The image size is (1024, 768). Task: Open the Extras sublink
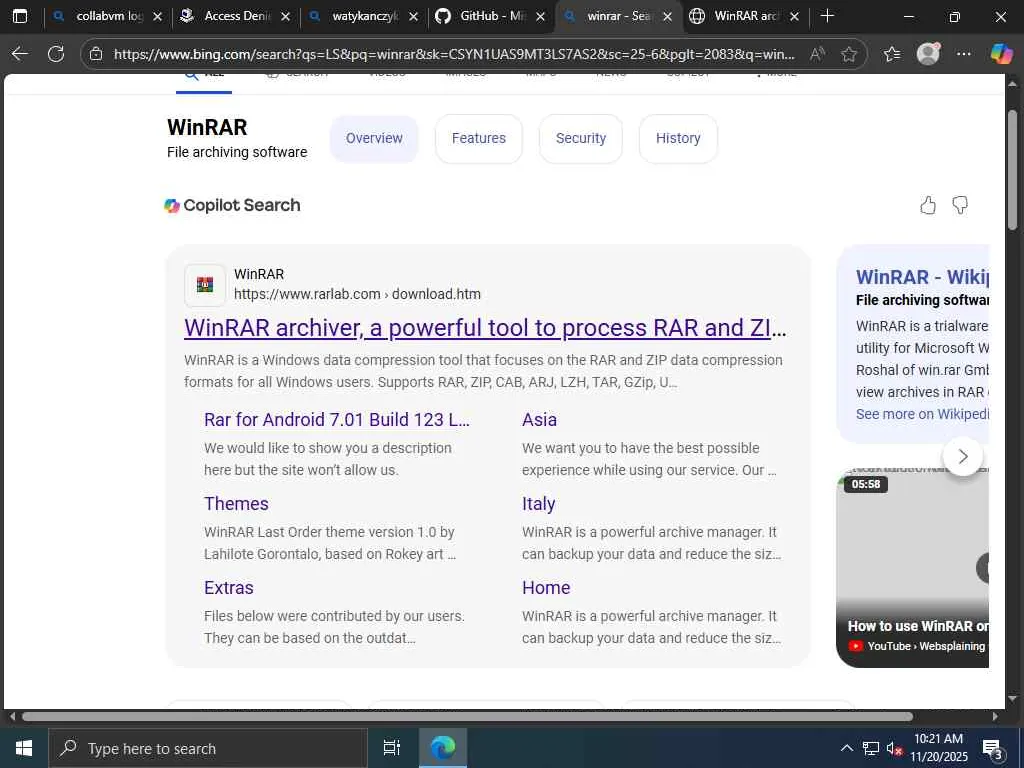coord(229,588)
